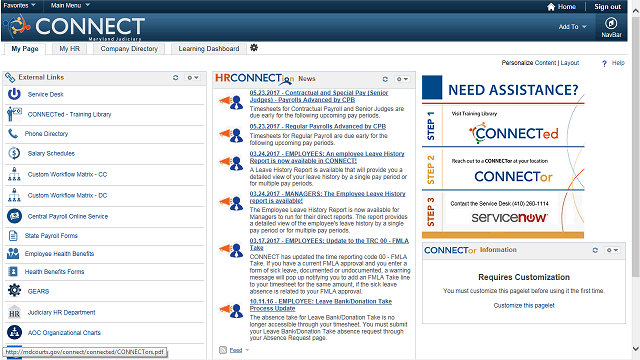The width and height of the screenshot is (640, 360).
Task: Open the AOC Organizational Charts text link
Action: (64, 333)
